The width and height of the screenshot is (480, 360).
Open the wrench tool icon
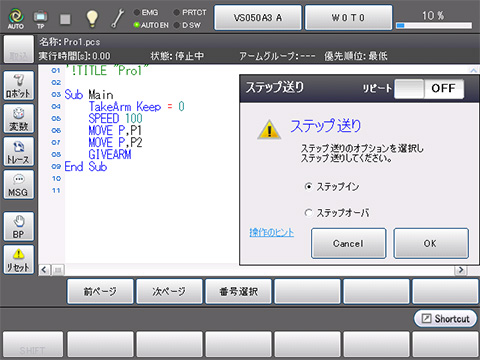tap(117, 18)
